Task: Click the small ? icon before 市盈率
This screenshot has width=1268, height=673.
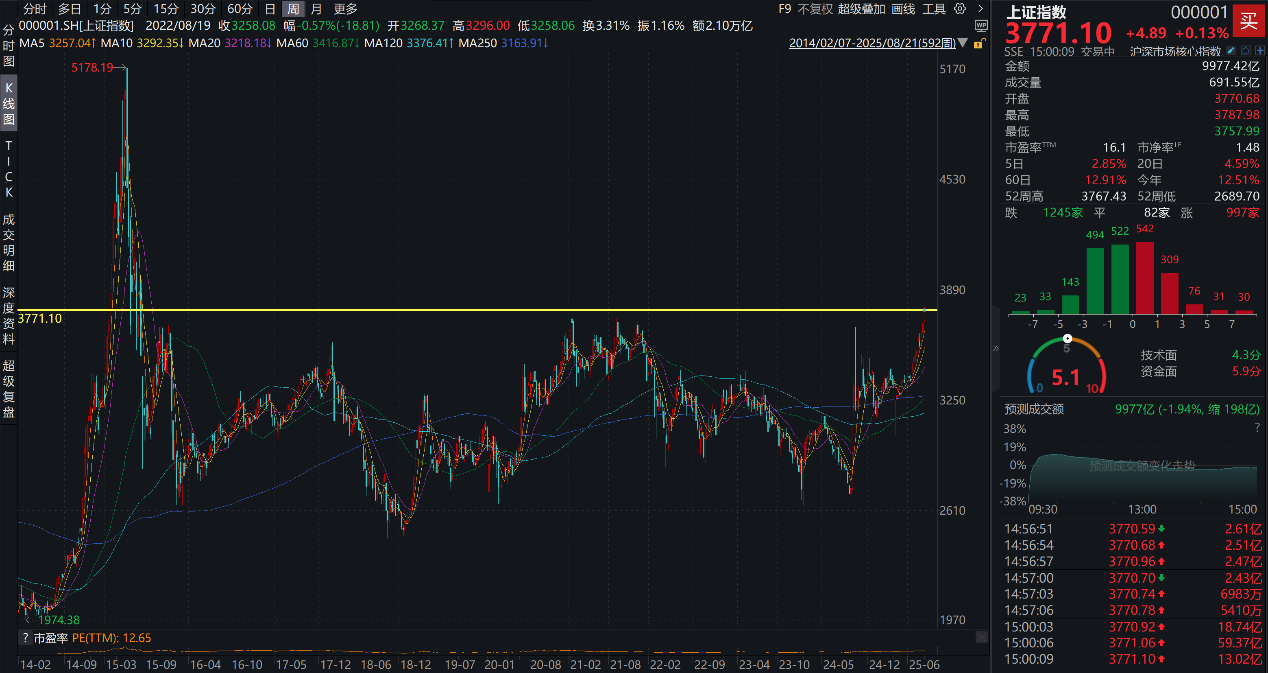Action: [x=25, y=637]
